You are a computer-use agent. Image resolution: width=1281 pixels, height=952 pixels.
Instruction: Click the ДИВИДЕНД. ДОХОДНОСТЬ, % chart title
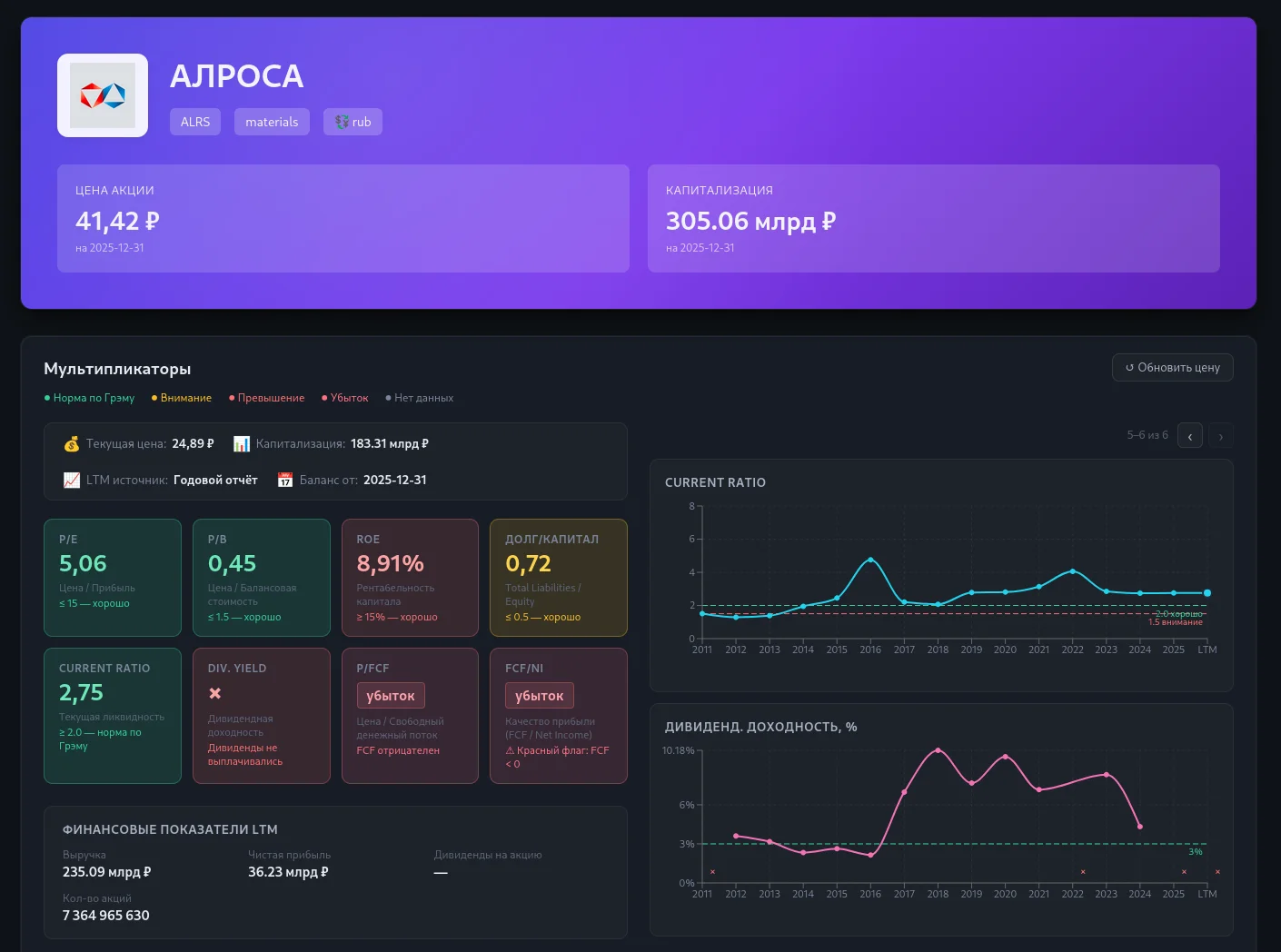pyautogui.click(x=761, y=727)
